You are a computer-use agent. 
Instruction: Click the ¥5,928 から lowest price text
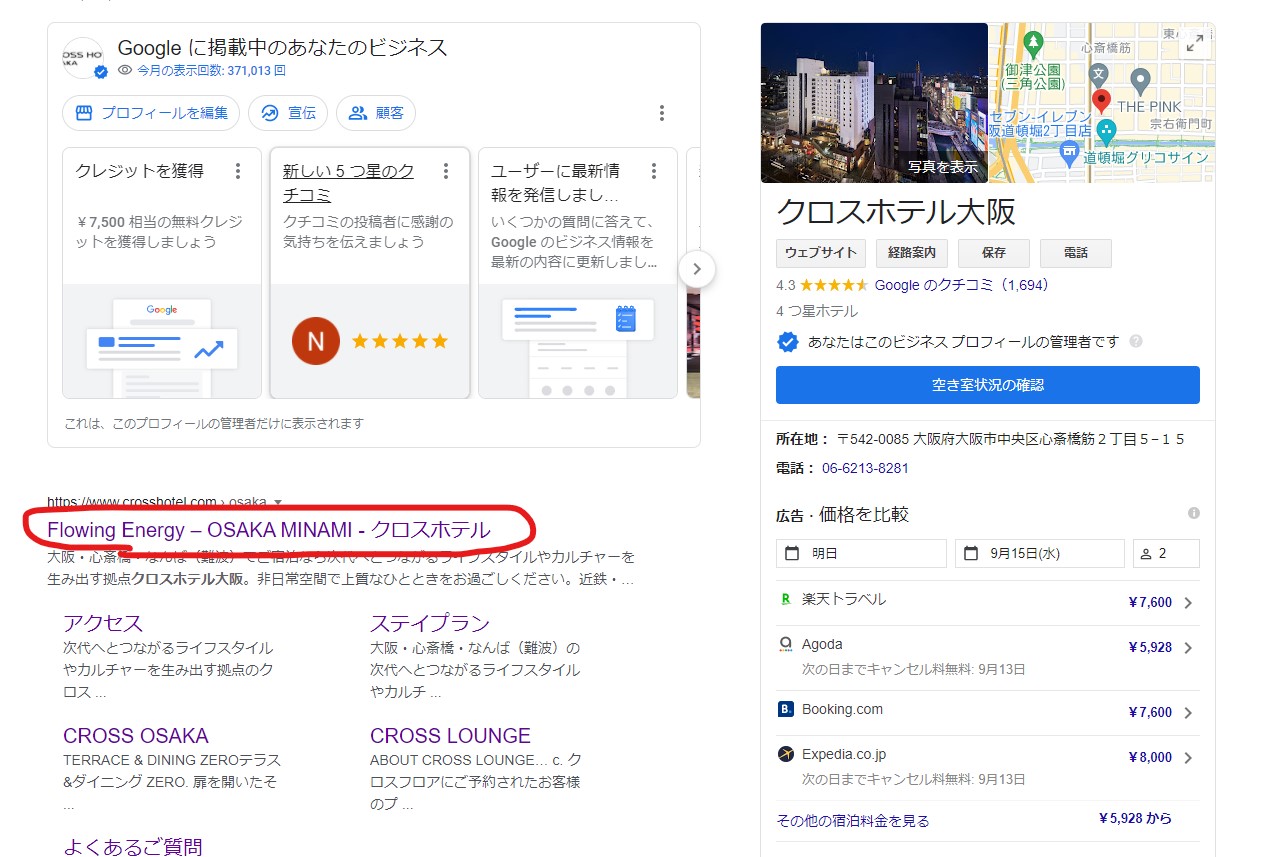[x=1136, y=819]
